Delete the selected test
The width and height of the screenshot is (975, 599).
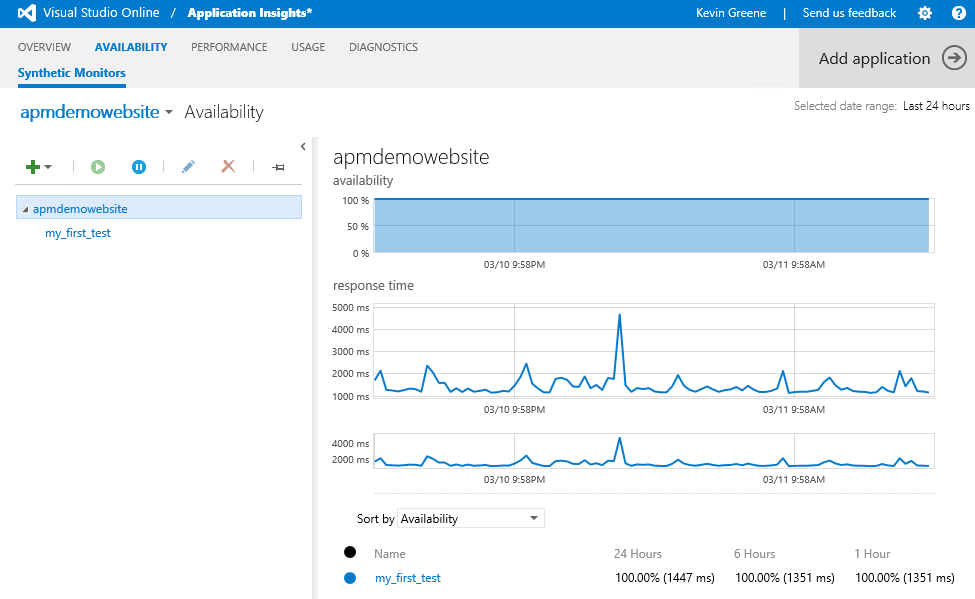[x=228, y=166]
